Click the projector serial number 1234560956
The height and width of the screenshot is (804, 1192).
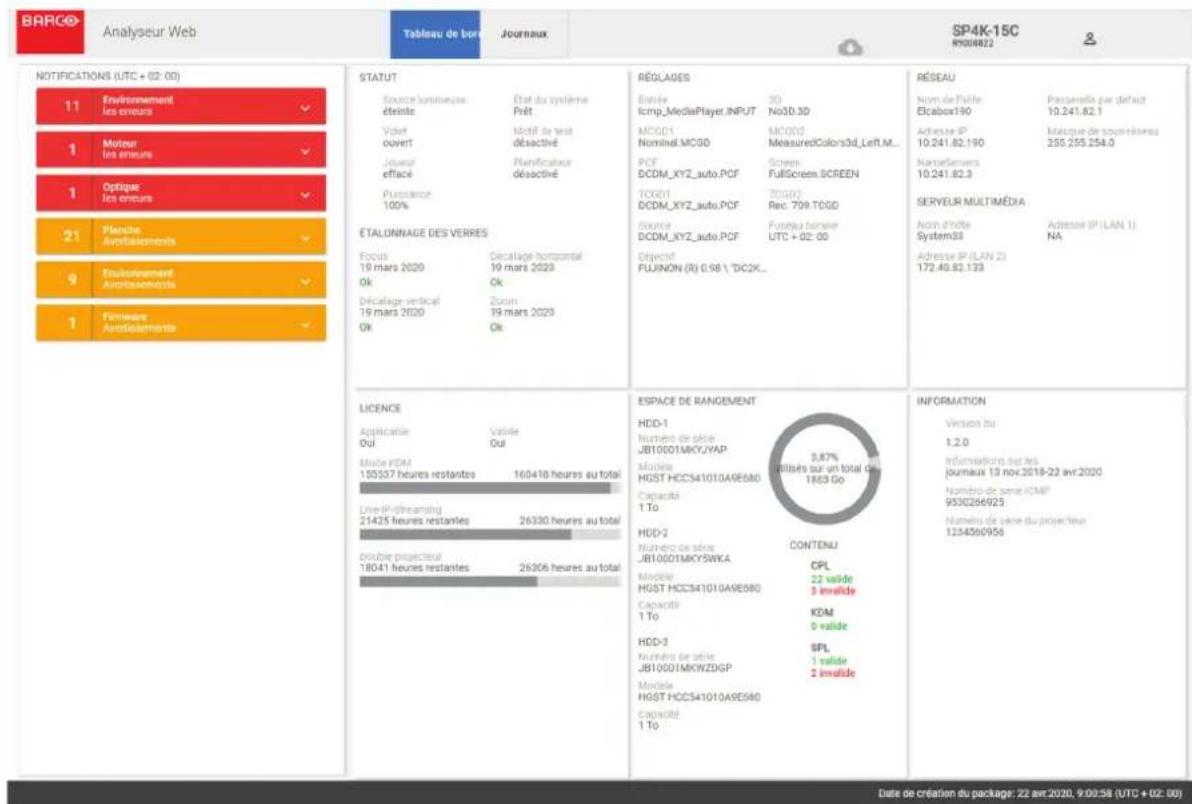coord(975,533)
